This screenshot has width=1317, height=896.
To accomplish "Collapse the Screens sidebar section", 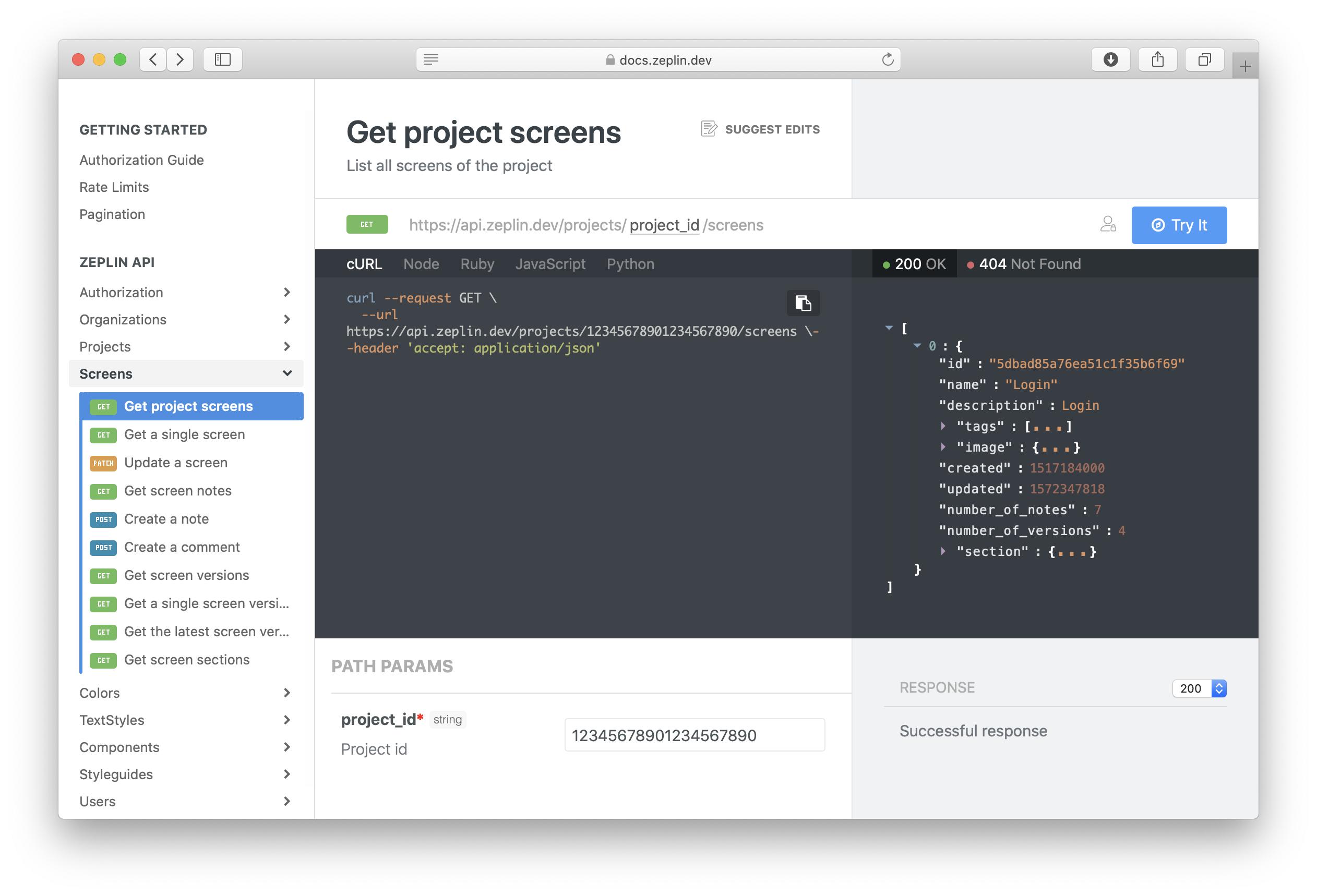I will click(x=287, y=373).
